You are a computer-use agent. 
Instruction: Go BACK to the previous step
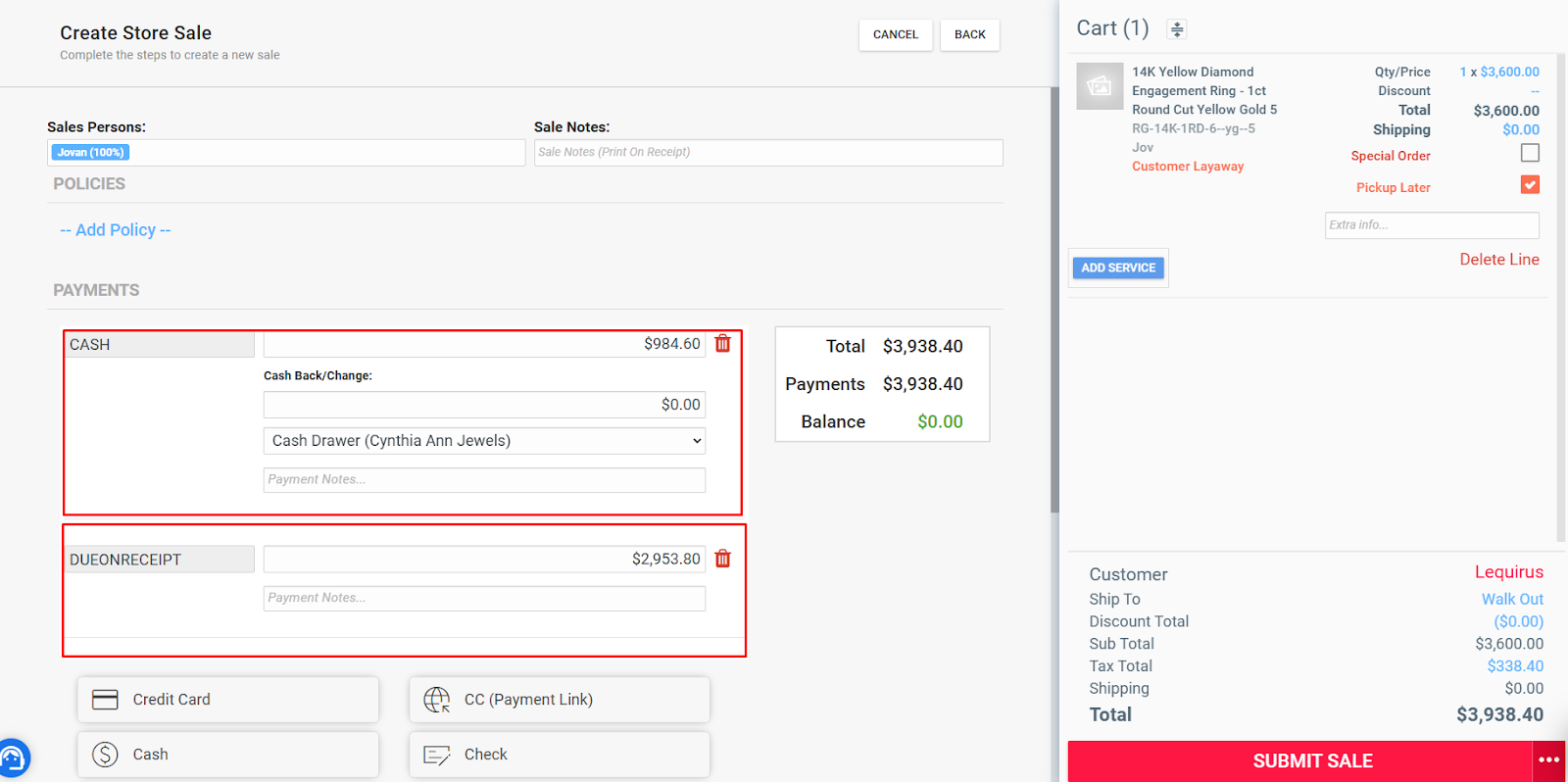pyautogui.click(x=970, y=34)
